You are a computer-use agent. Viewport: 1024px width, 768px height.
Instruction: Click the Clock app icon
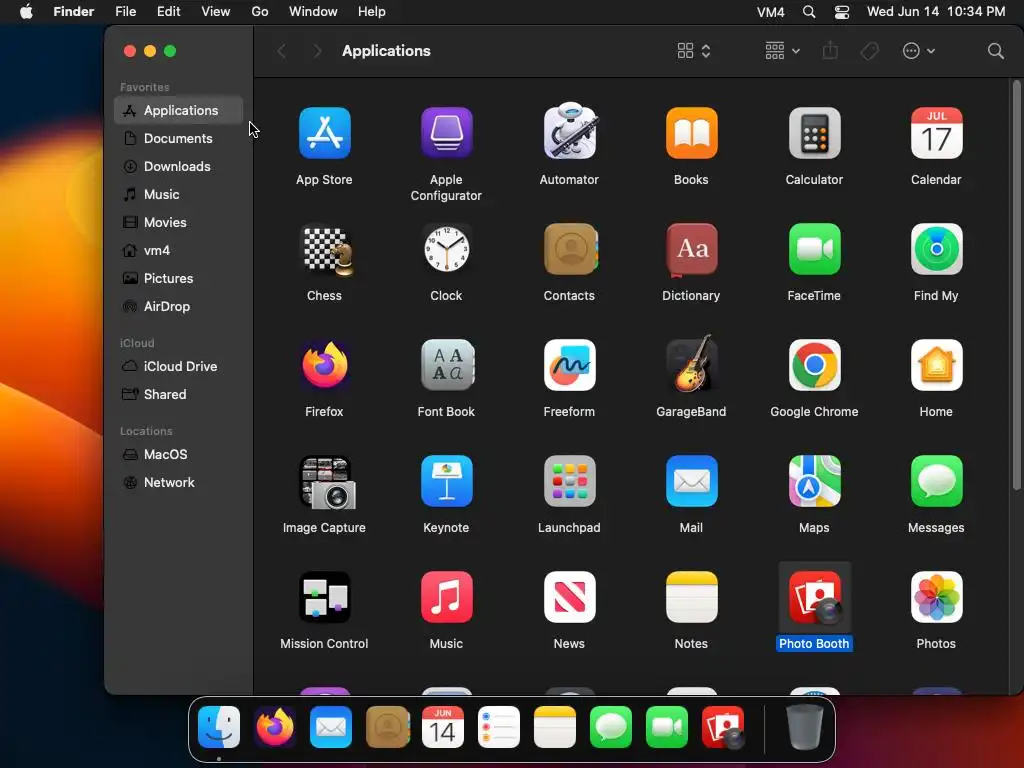tap(447, 249)
